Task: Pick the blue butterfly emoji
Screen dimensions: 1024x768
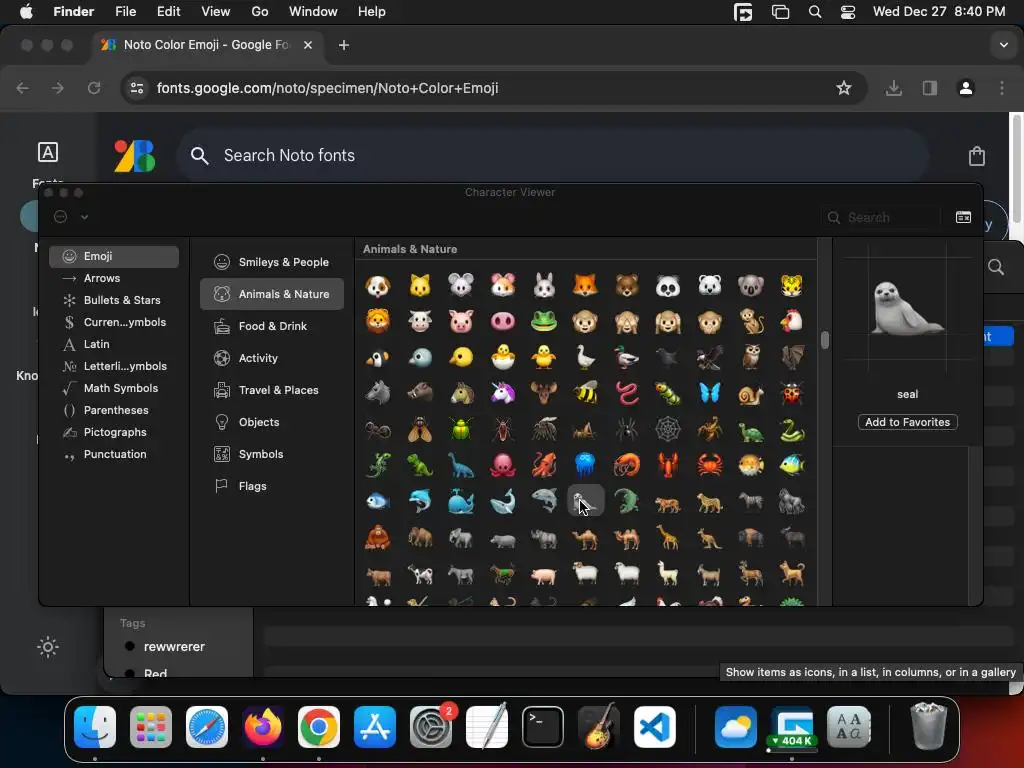Action: click(x=709, y=393)
